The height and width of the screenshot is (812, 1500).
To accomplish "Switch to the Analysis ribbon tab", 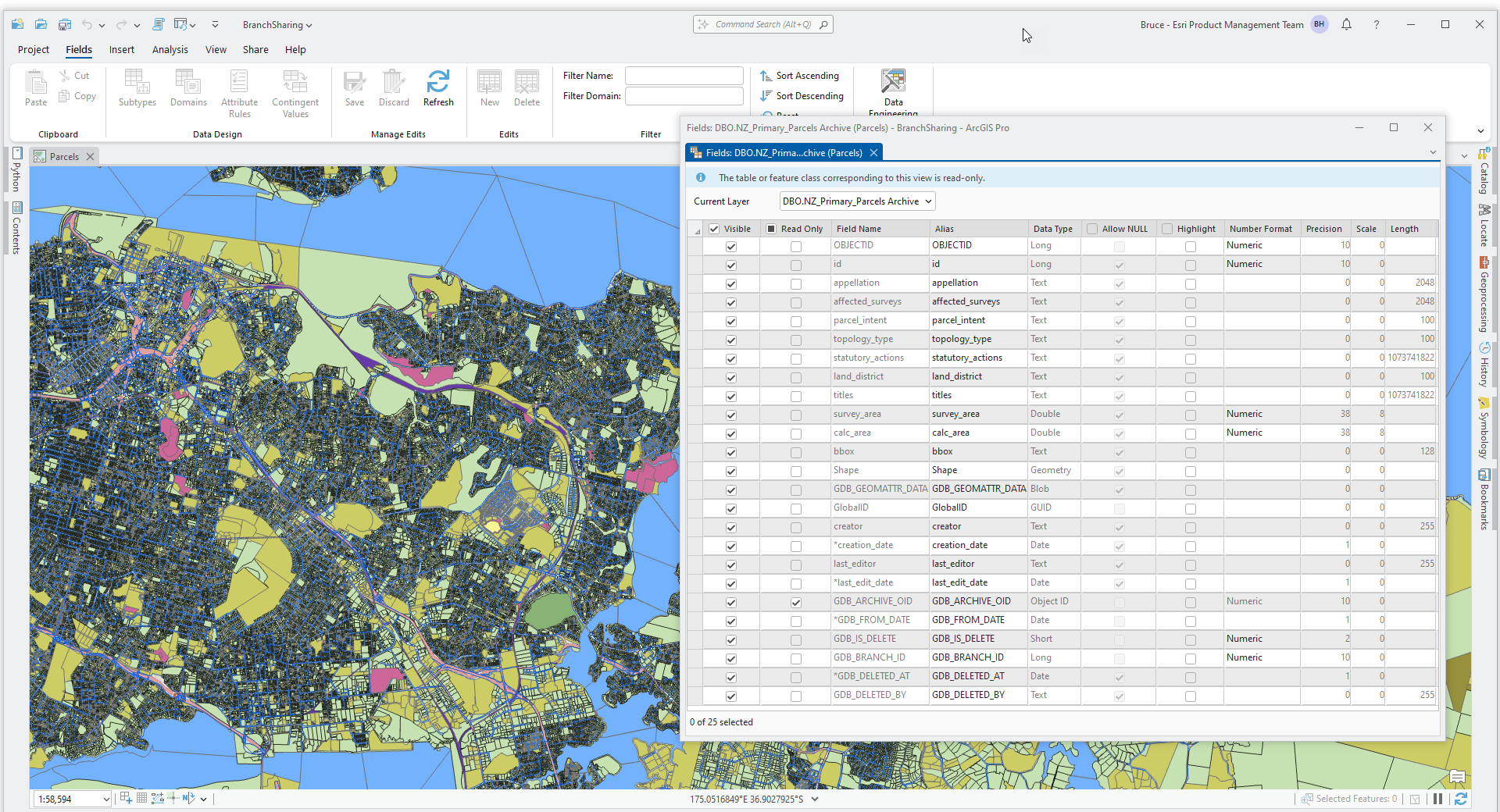I will click(x=170, y=49).
